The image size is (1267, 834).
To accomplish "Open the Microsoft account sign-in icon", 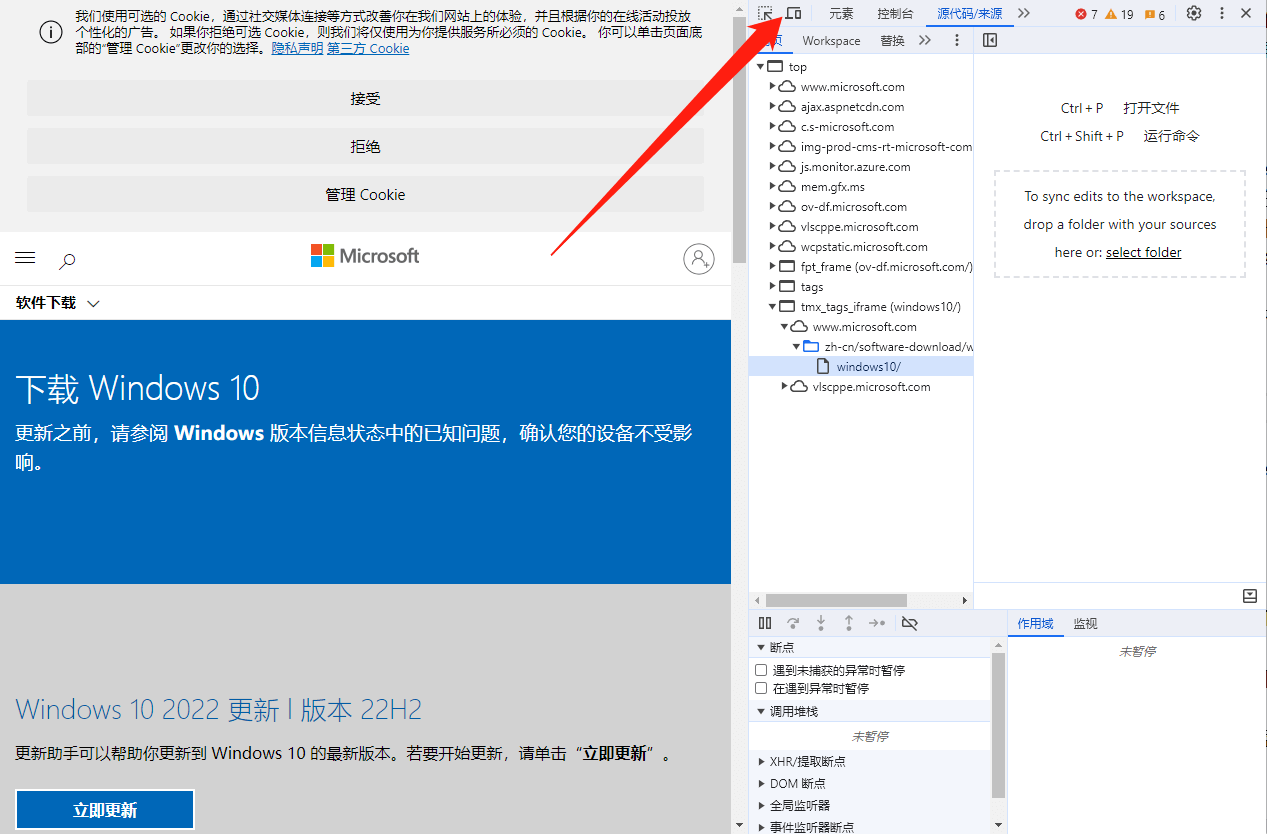I will coord(698,259).
